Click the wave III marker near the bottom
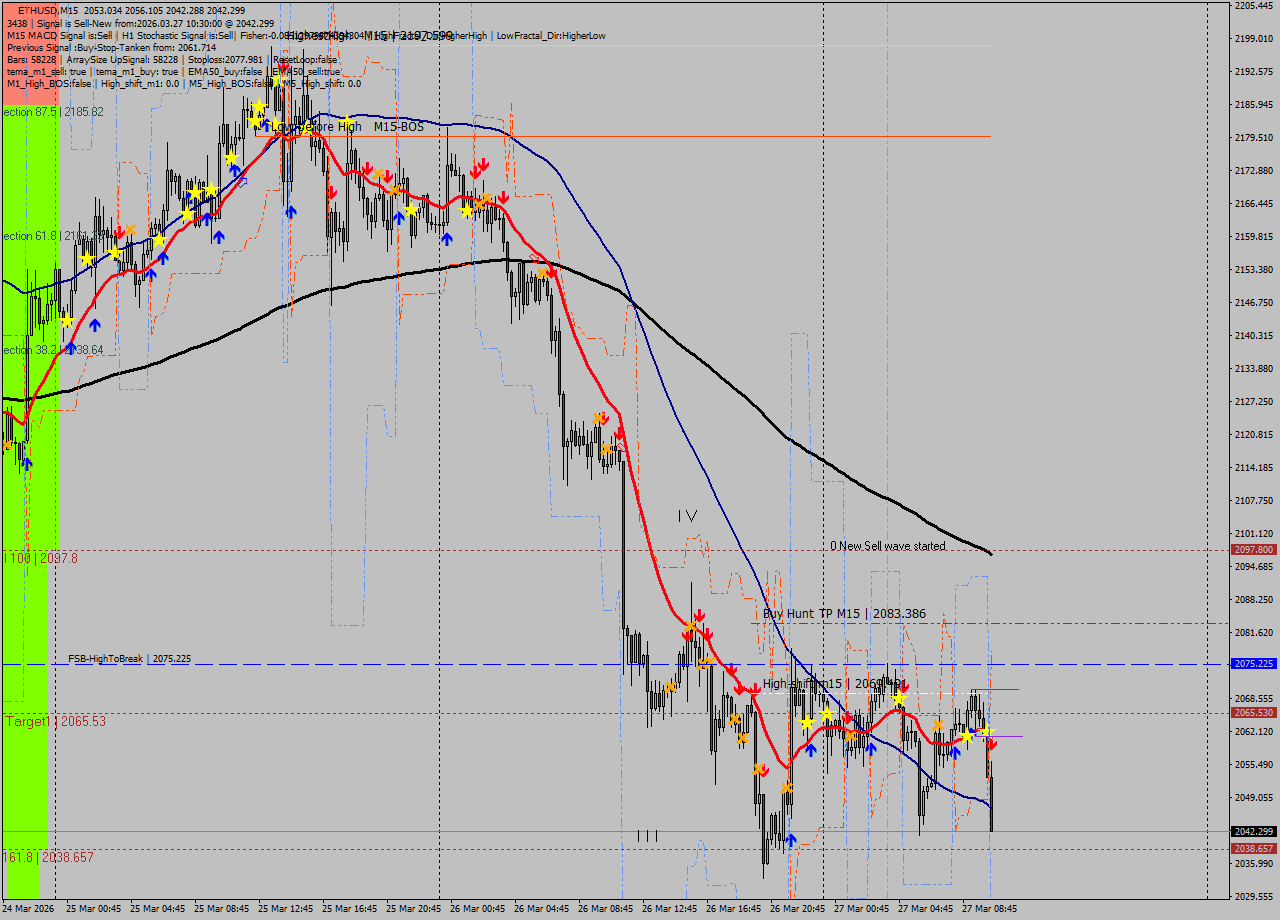Screen dimensions: 1280x920 (647, 836)
